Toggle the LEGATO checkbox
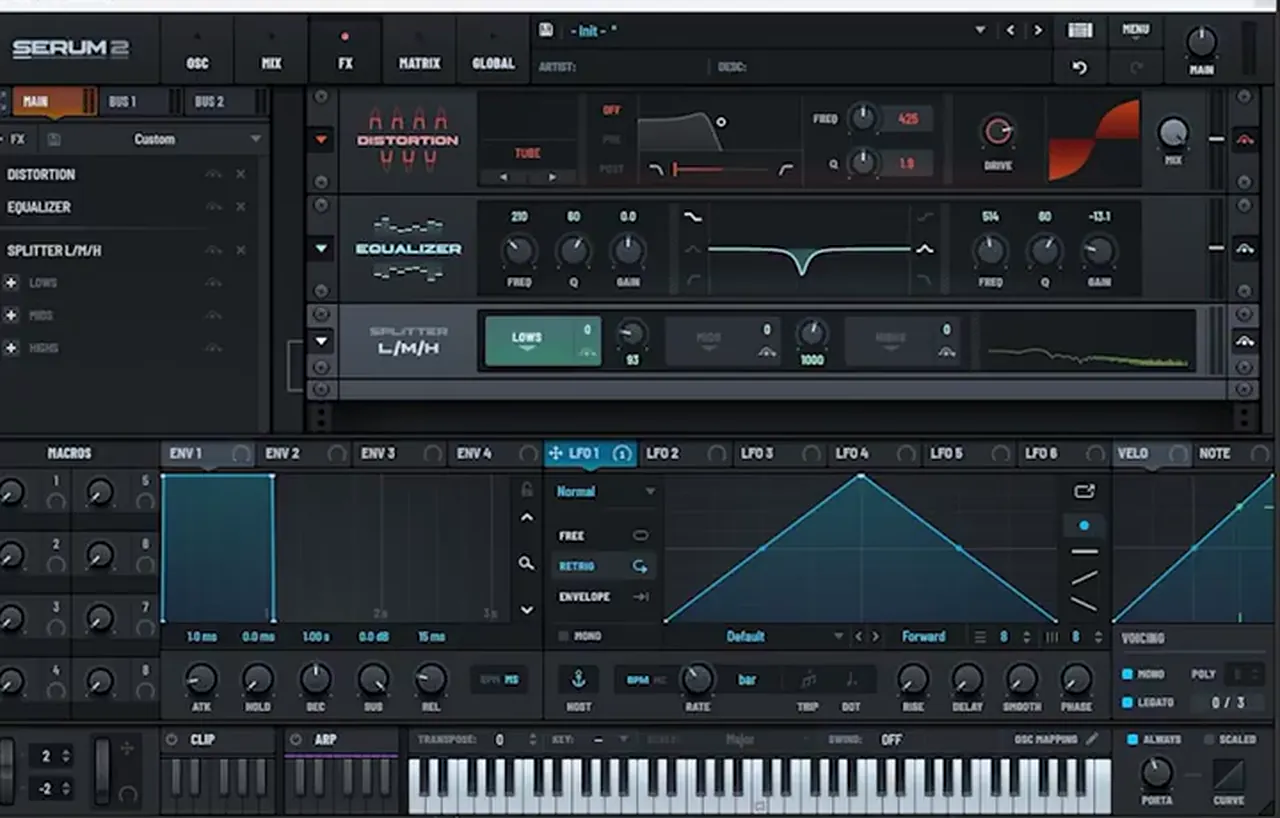This screenshot has width=1280, height=818. [1127, 703]
